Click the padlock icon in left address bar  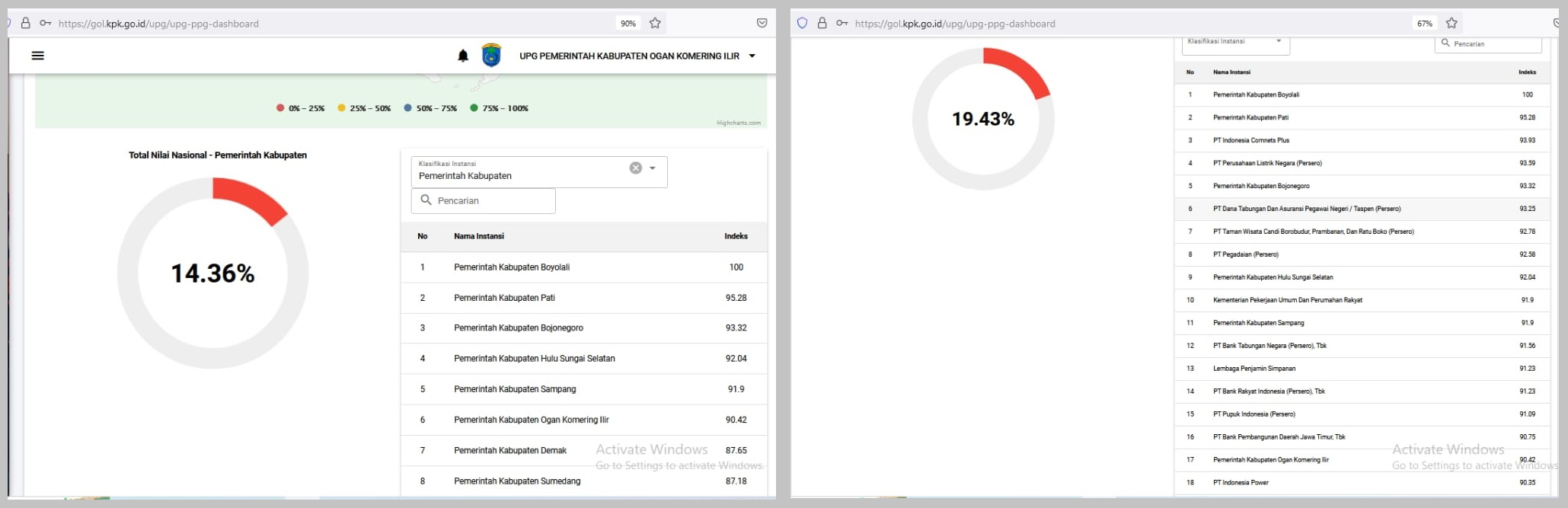(26, 24)
